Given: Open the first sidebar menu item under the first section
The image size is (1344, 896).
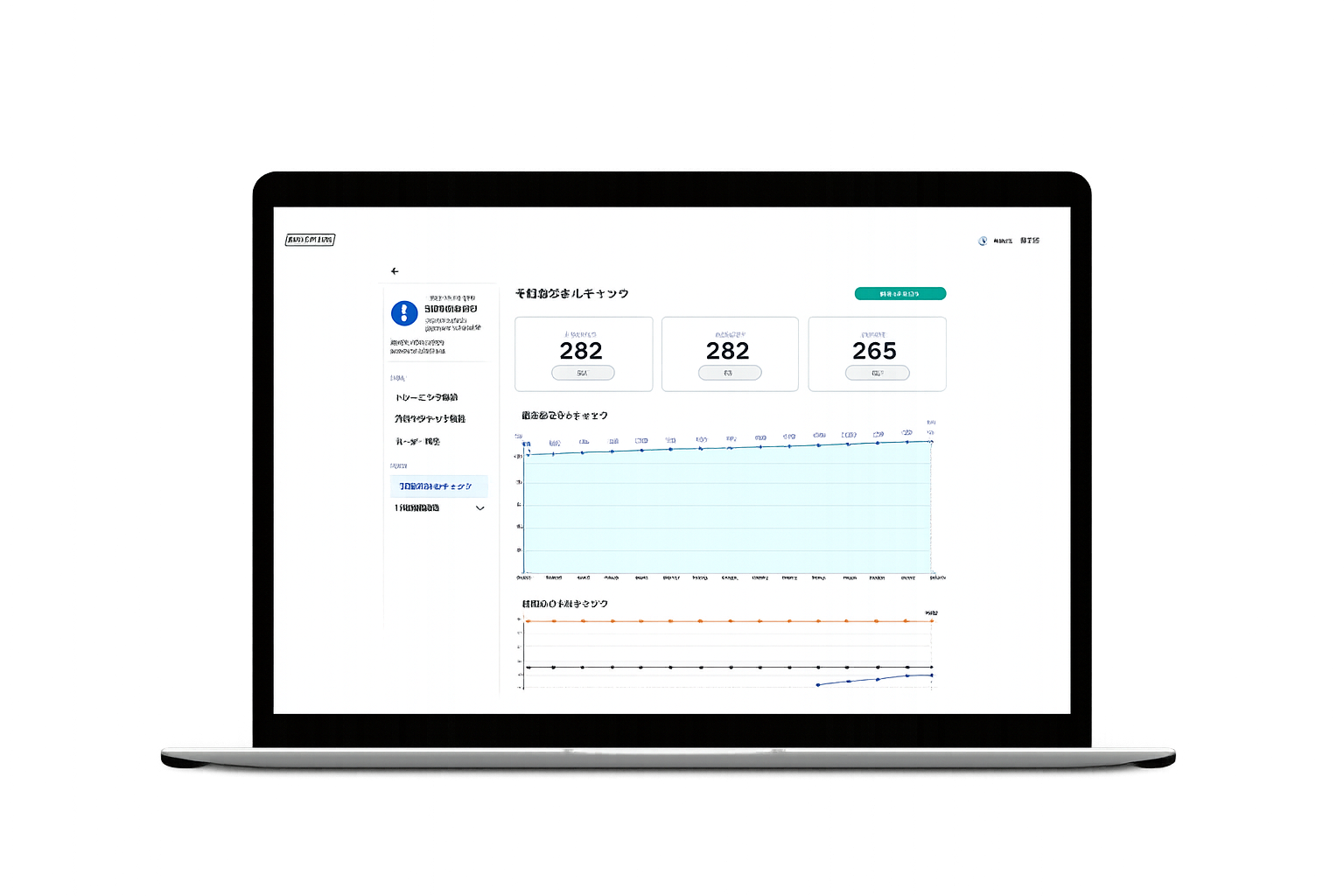Looking at the screenshot, I should (426, 397).
